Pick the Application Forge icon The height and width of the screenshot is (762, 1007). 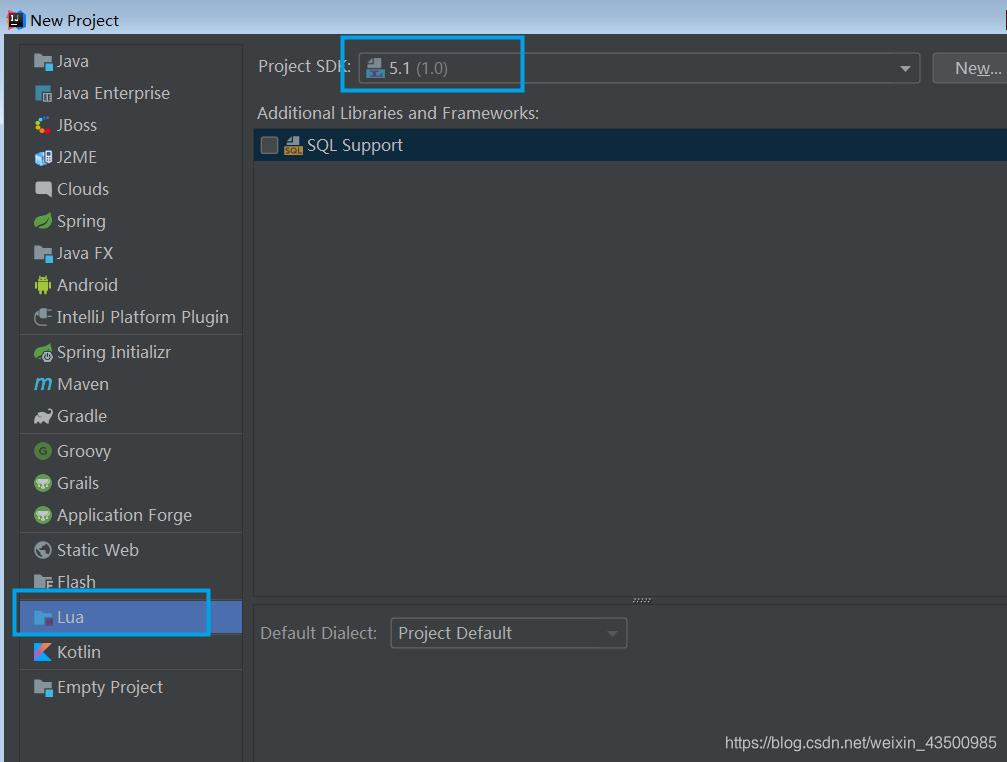43,515
